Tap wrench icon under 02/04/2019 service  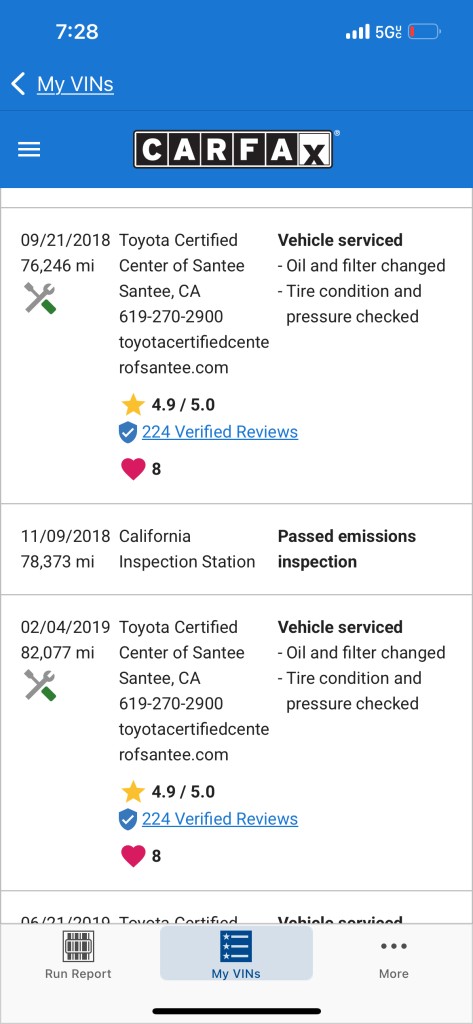pyautogui.click(x=40, y=685)
